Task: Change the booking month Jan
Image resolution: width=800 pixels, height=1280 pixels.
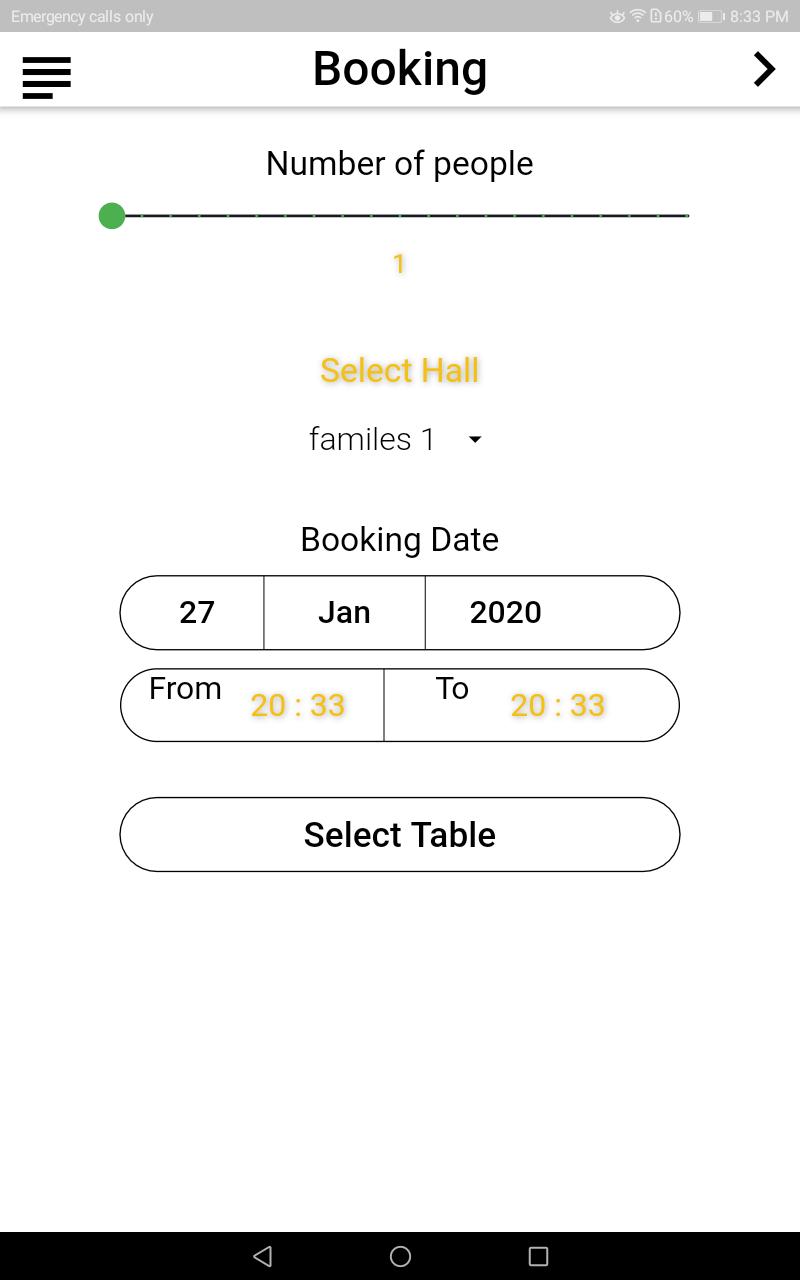Action: click(344, 612)
